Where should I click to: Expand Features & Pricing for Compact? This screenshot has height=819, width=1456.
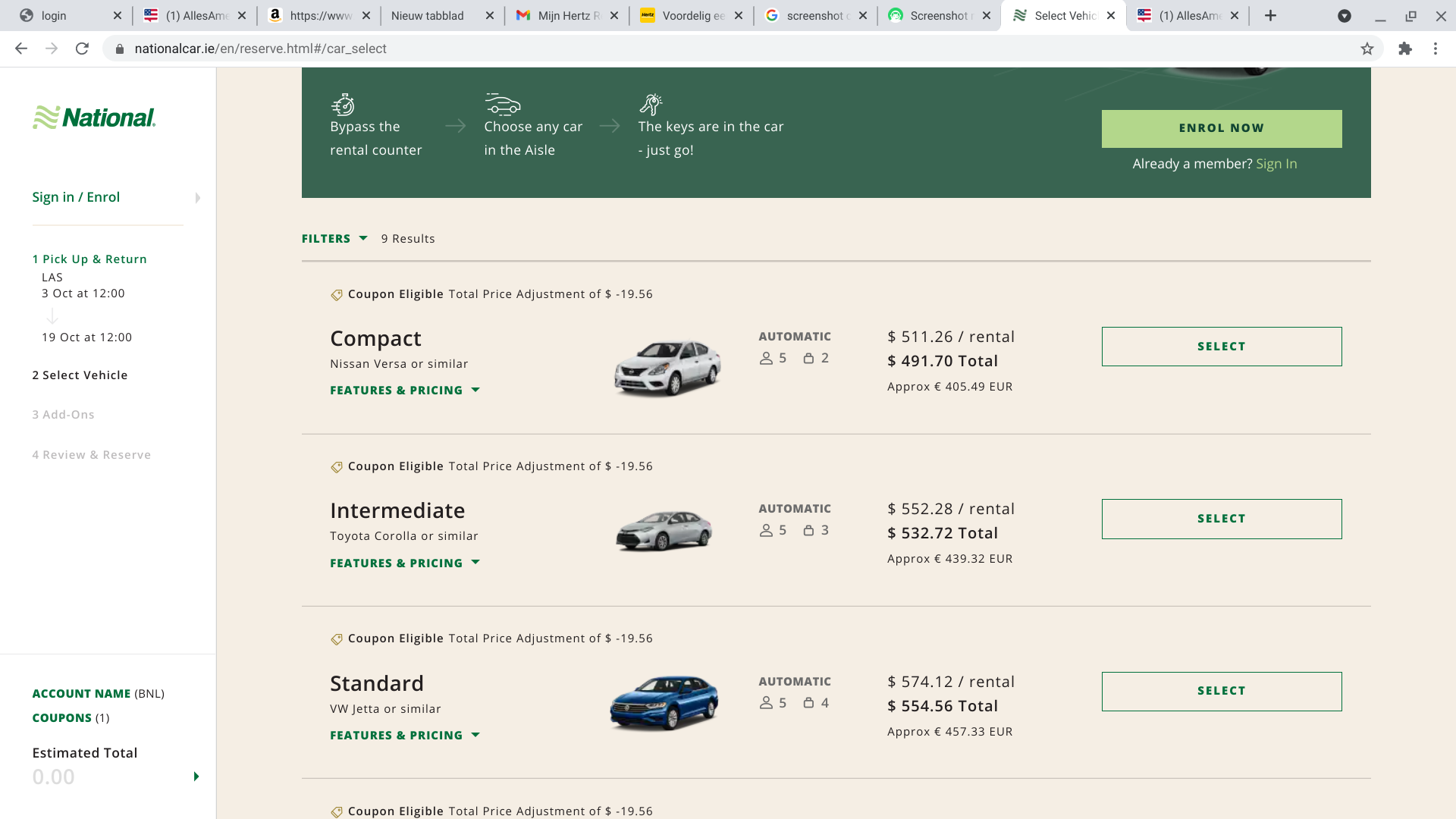click(405, 390)
